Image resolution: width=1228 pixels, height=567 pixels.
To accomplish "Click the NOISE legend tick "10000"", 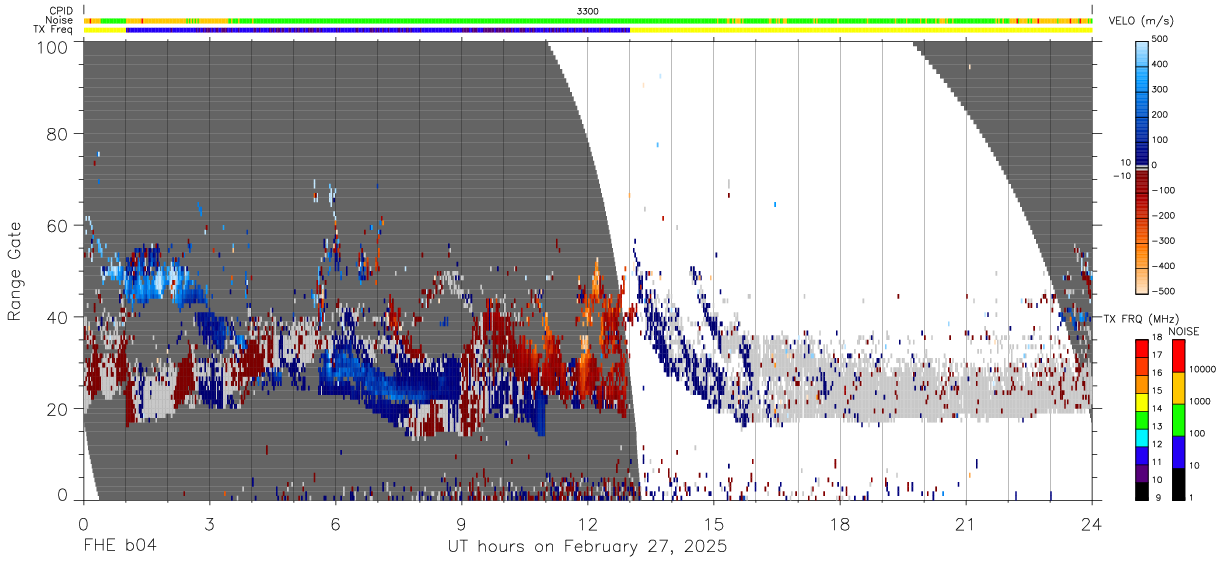I will [1201, 369].
